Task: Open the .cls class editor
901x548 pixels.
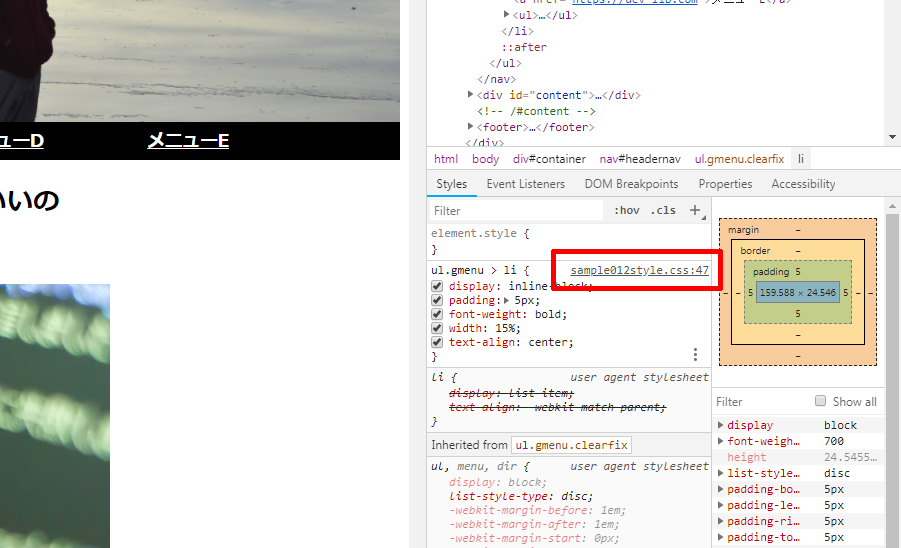Action: 663,210
